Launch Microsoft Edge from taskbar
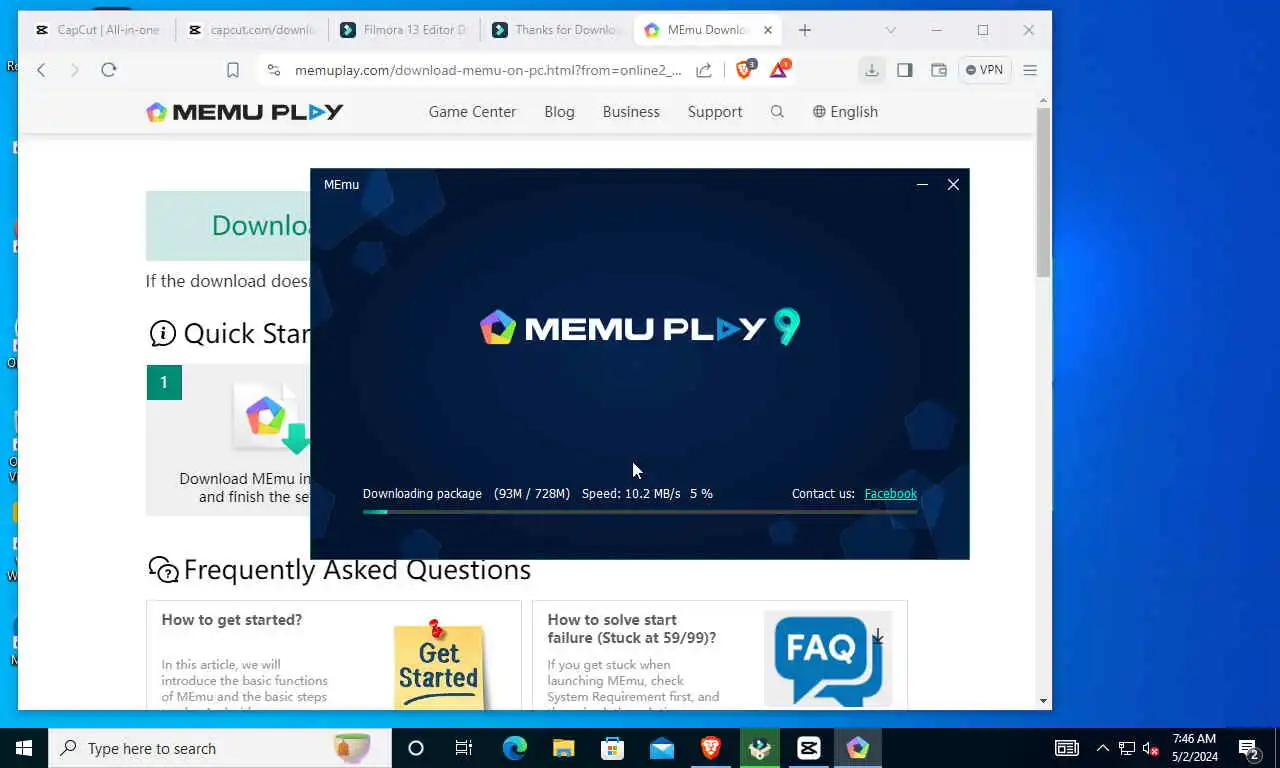The width and height of the screenshot is (1280, 768). tap(514, 748)
